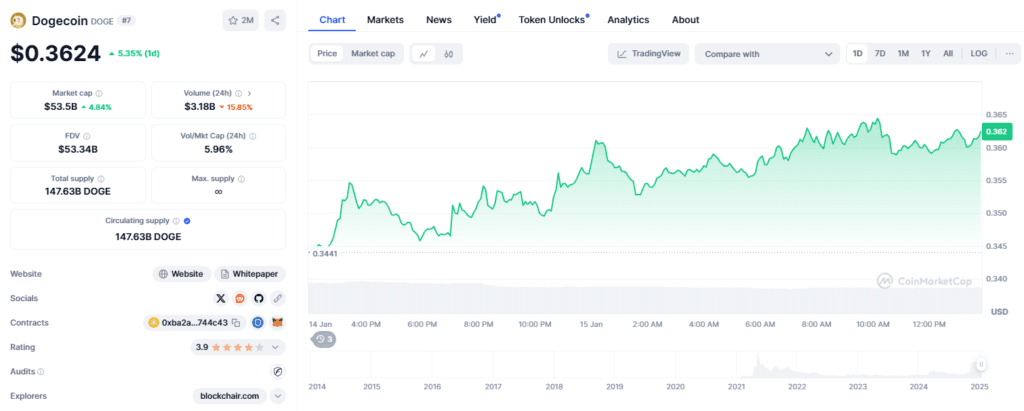
Task: Open blockchair.com explorer link
Action: [230, 396]
